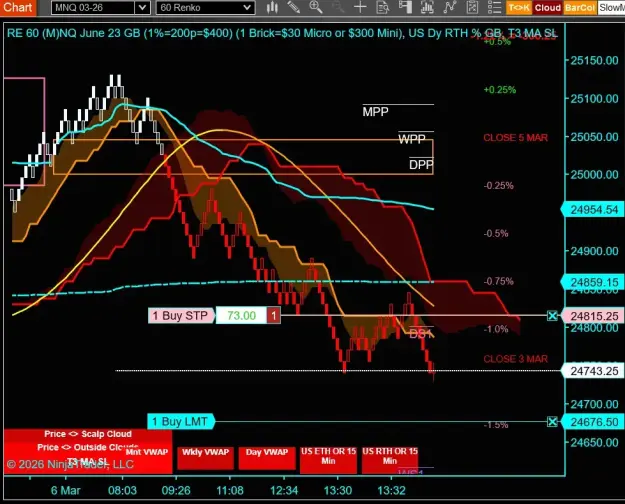Click the WPP pivot label
Viewport: 625px width, 504px height.
point(412,139)
